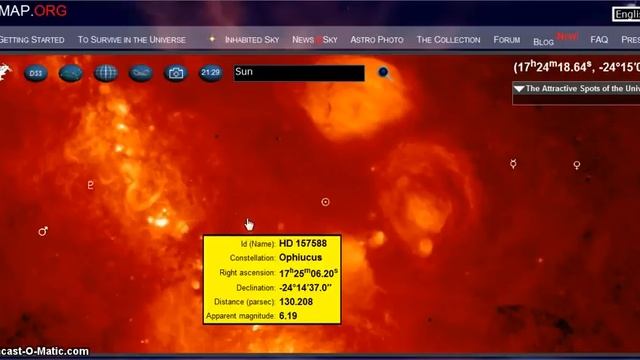Viewport: 640px width, 360px height.
Task: Select the Mercury symbol on the sky map
Action: (x=513, y=164)
